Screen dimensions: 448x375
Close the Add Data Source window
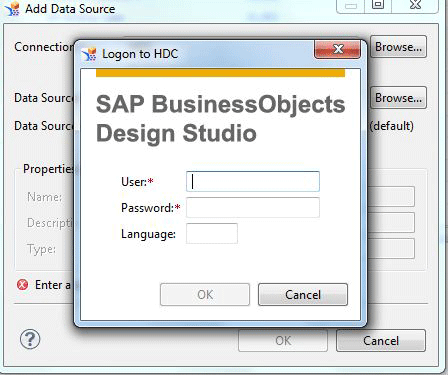point(415,5)
